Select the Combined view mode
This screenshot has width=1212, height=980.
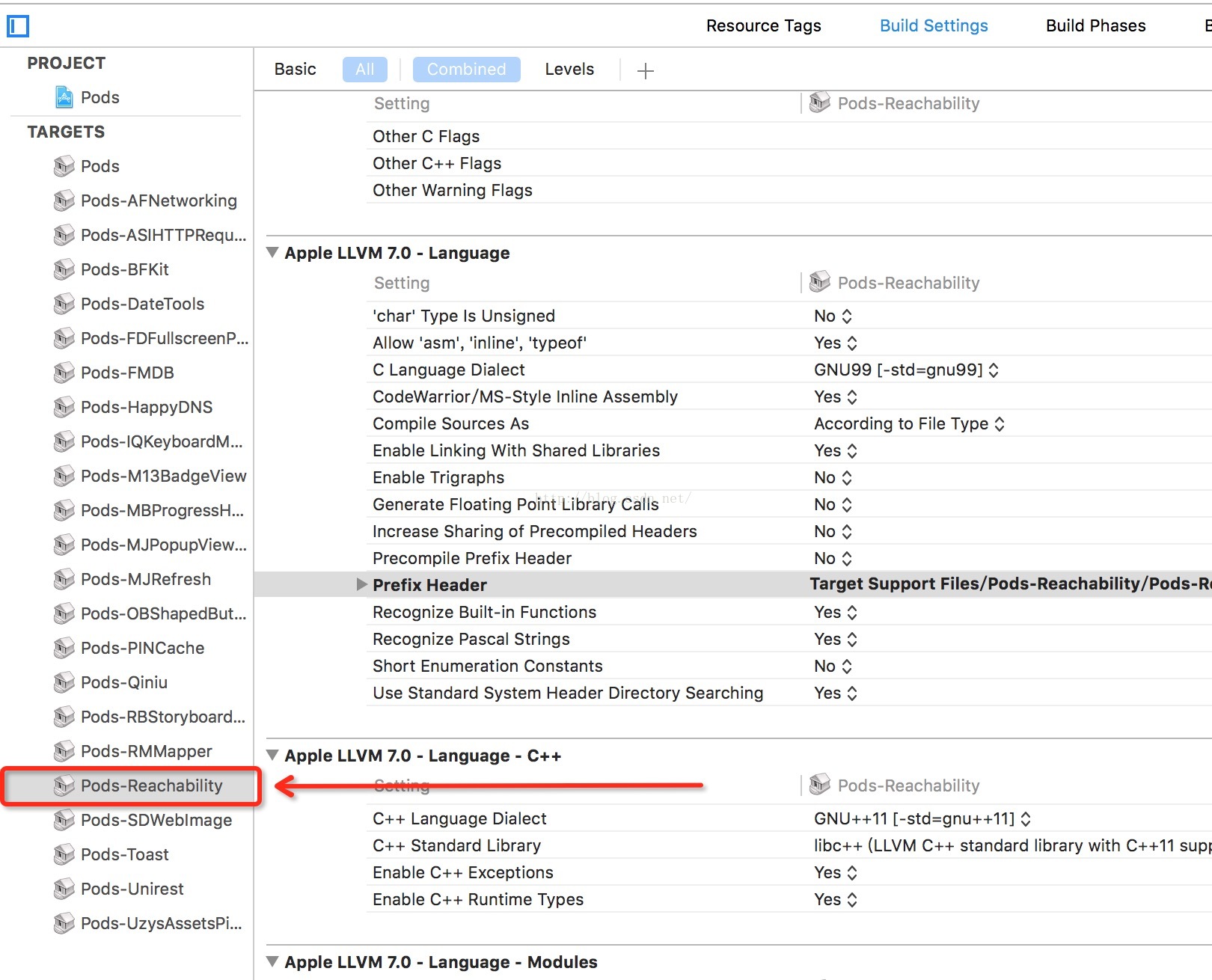tap(466, 70)
